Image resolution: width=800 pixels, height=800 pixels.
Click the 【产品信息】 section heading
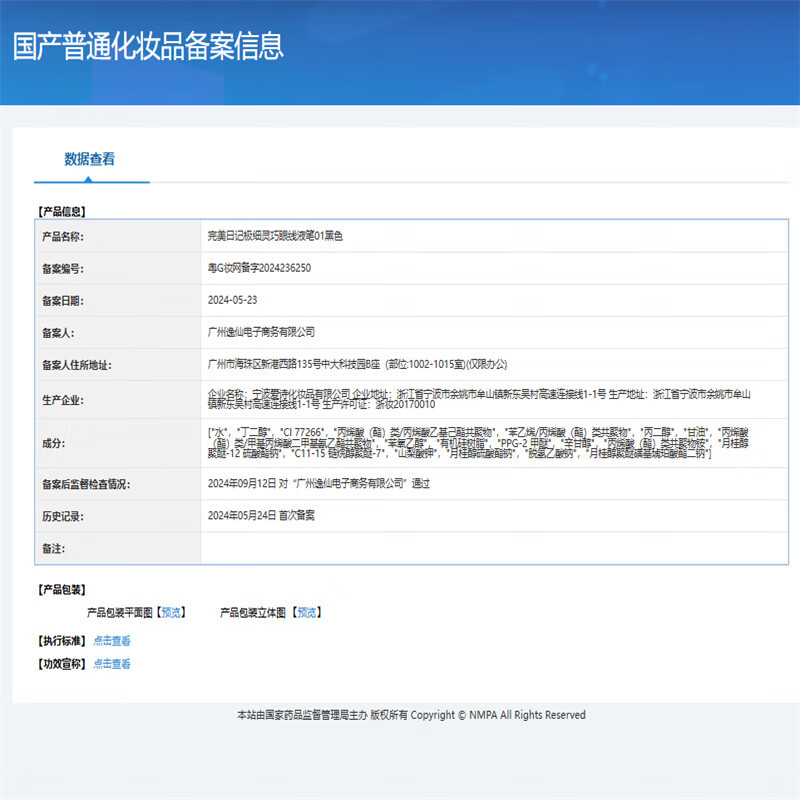[x=62, y=211]
